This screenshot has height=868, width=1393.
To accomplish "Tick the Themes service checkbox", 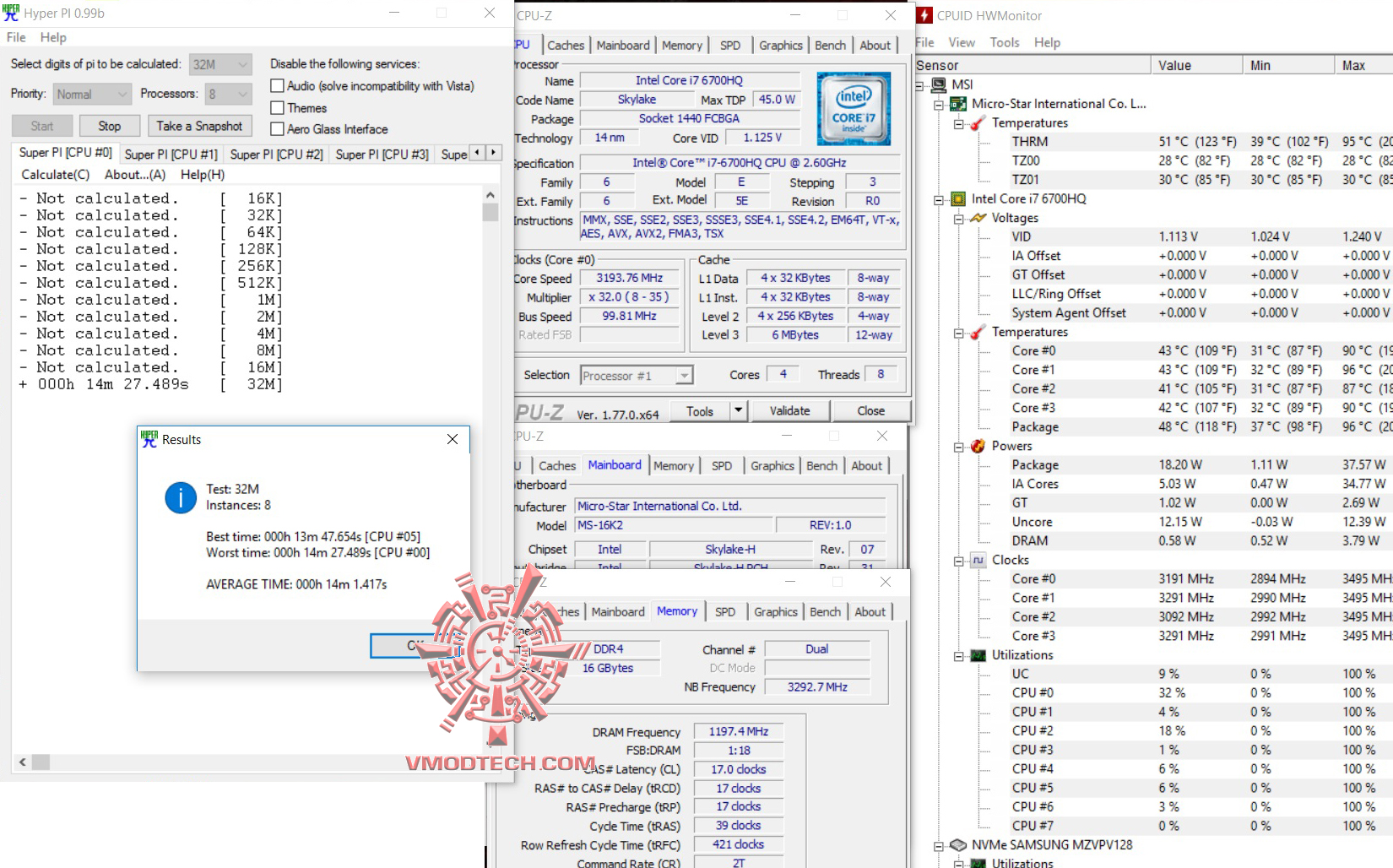I will 277,108.
